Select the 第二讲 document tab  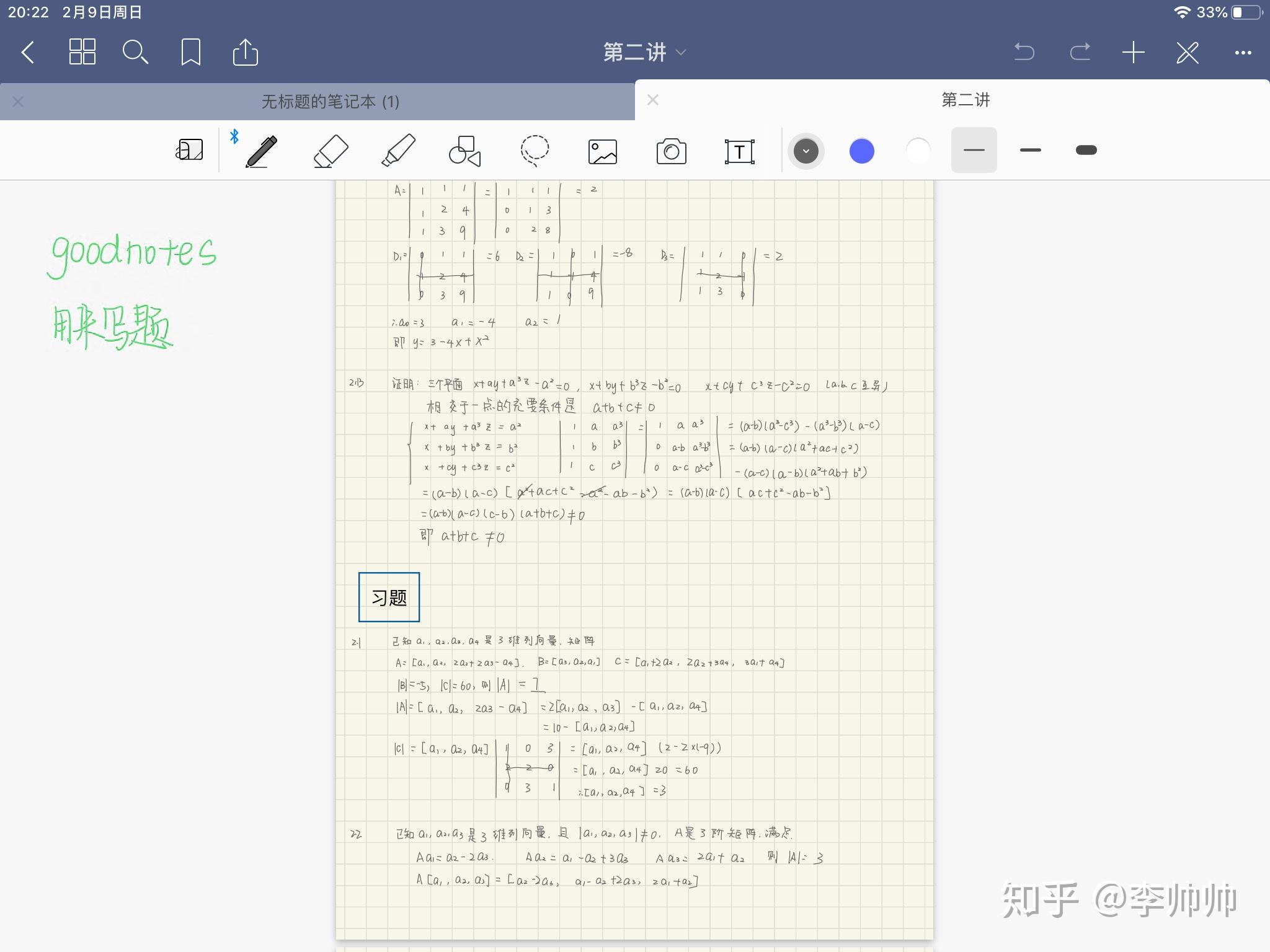(965, 100)
